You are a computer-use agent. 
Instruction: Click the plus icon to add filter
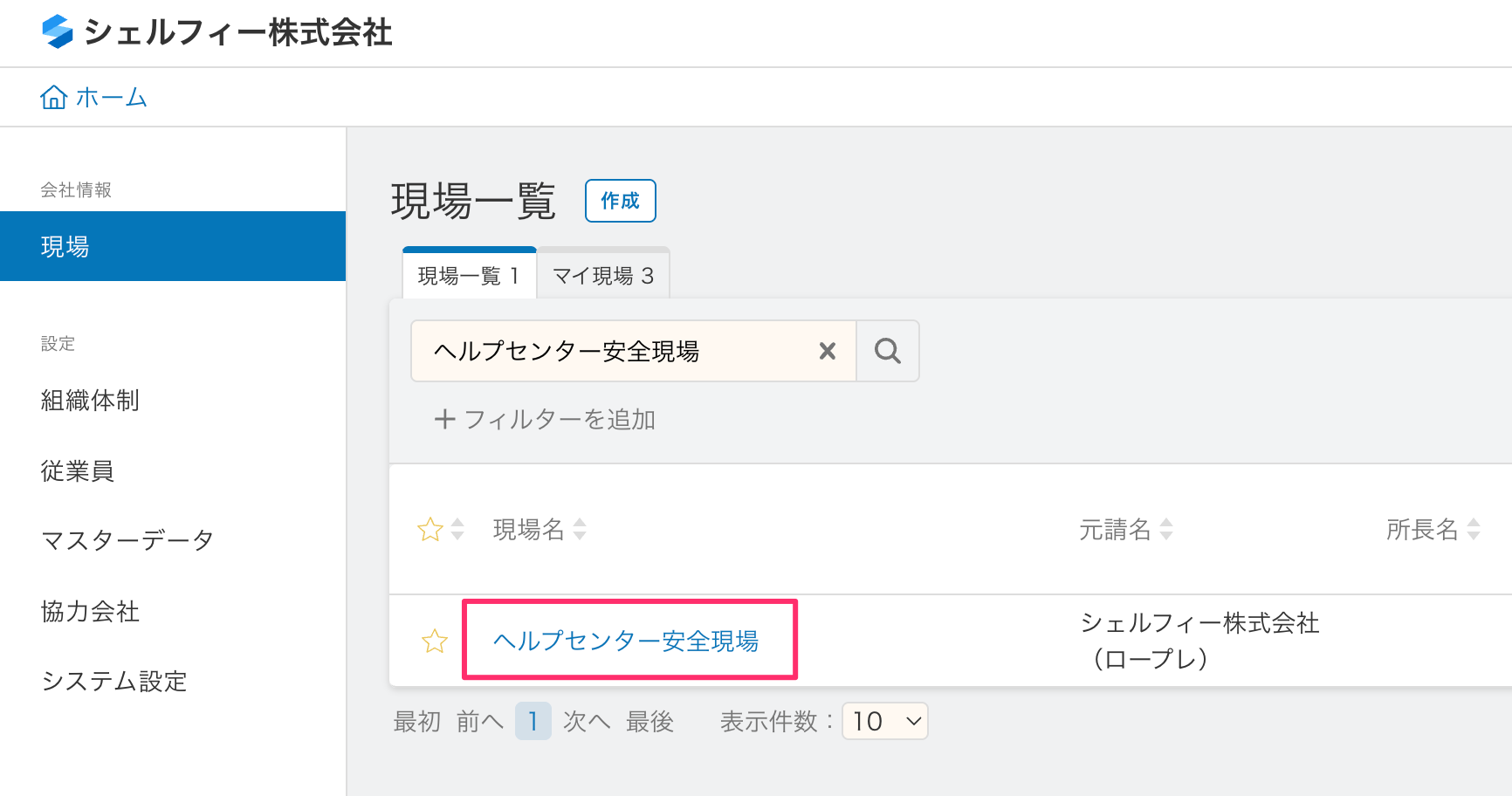(x=444, y=420)
